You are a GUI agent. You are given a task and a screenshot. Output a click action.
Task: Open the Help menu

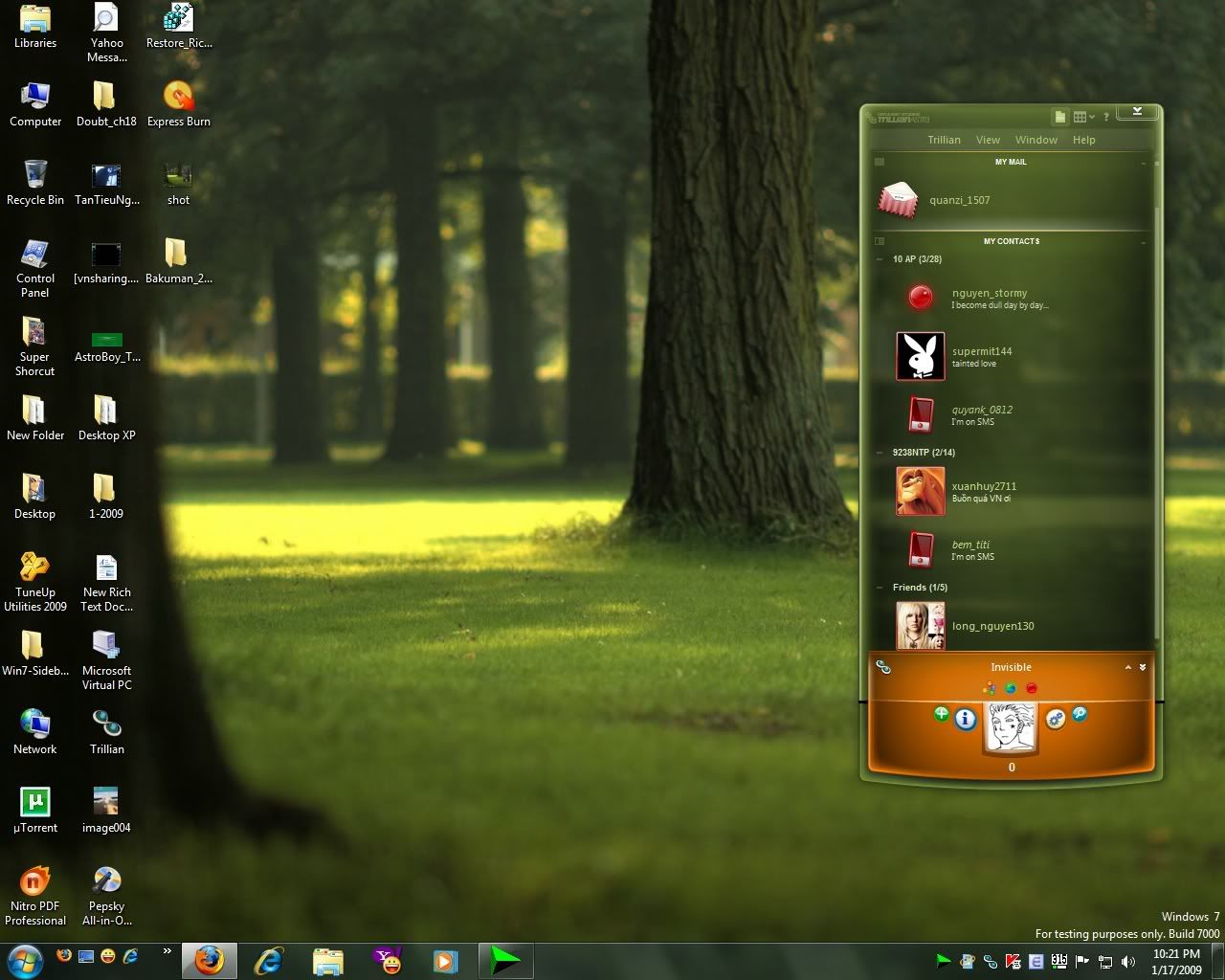click(x=1083, y=140)
